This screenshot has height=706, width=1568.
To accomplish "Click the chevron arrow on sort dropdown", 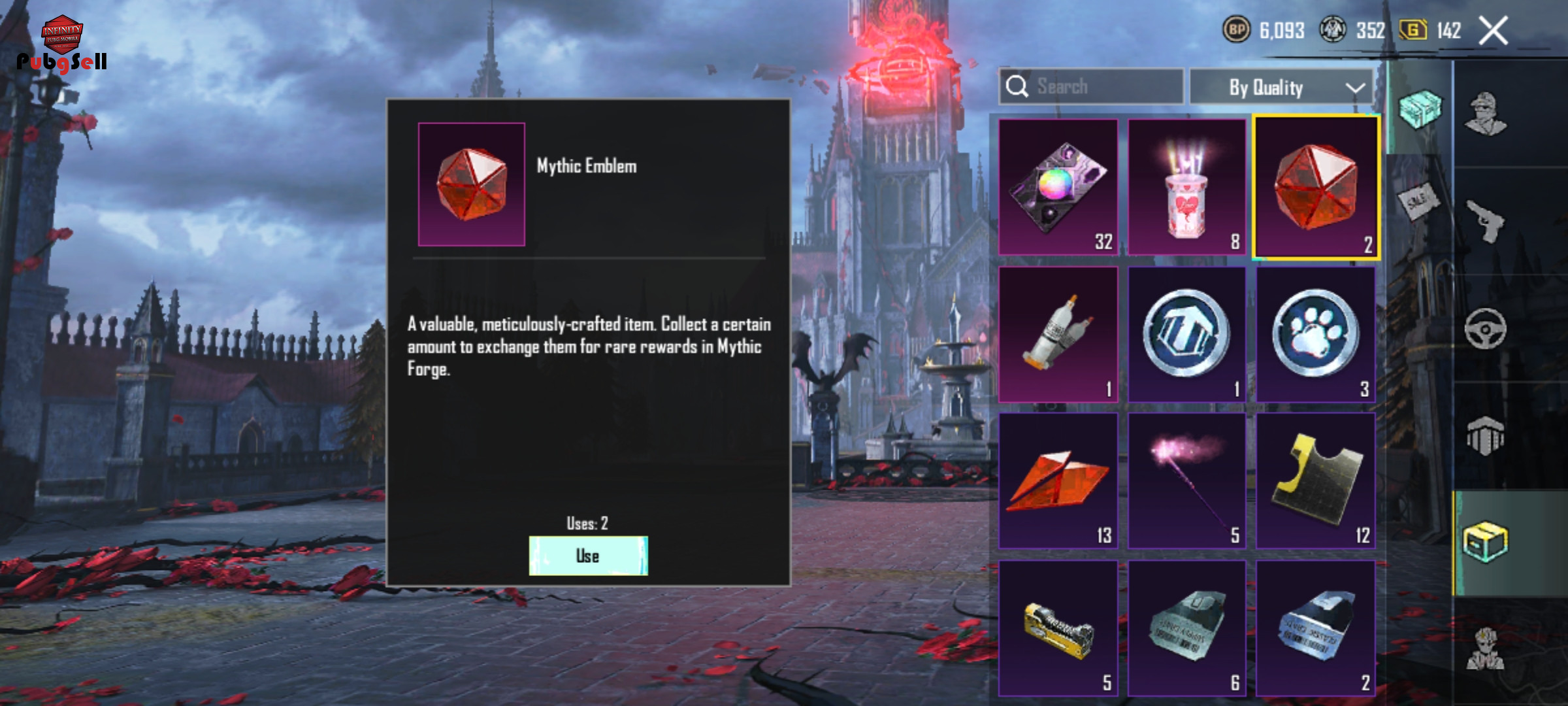I will pos(1356,88).
